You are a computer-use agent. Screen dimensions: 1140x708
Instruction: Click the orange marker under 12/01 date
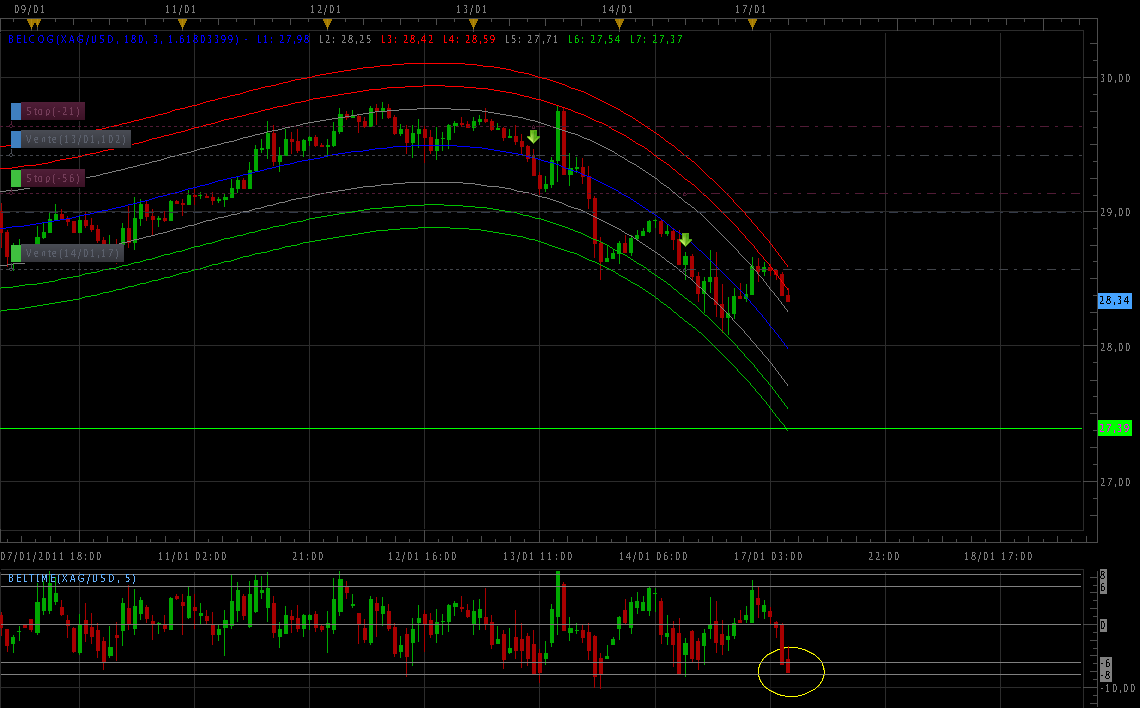point(327,23)
